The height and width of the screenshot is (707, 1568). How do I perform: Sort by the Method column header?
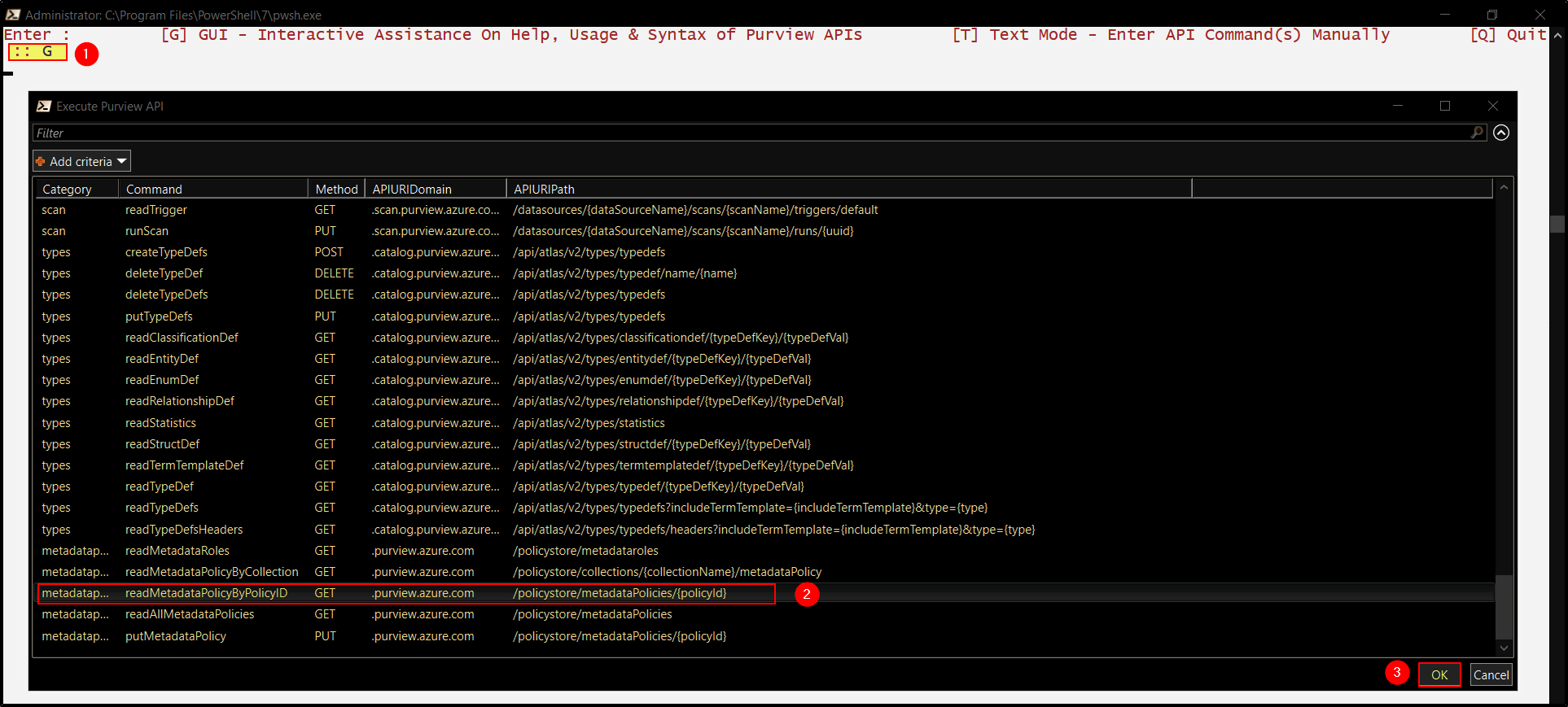tap(336, 189)
